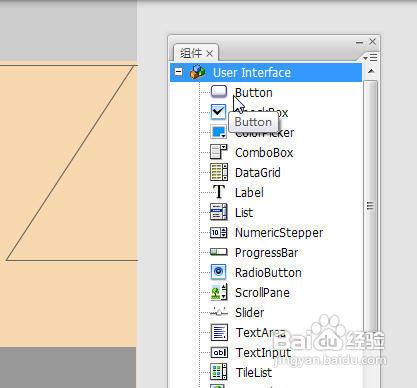Select the Label text entry

pos(249,192)
